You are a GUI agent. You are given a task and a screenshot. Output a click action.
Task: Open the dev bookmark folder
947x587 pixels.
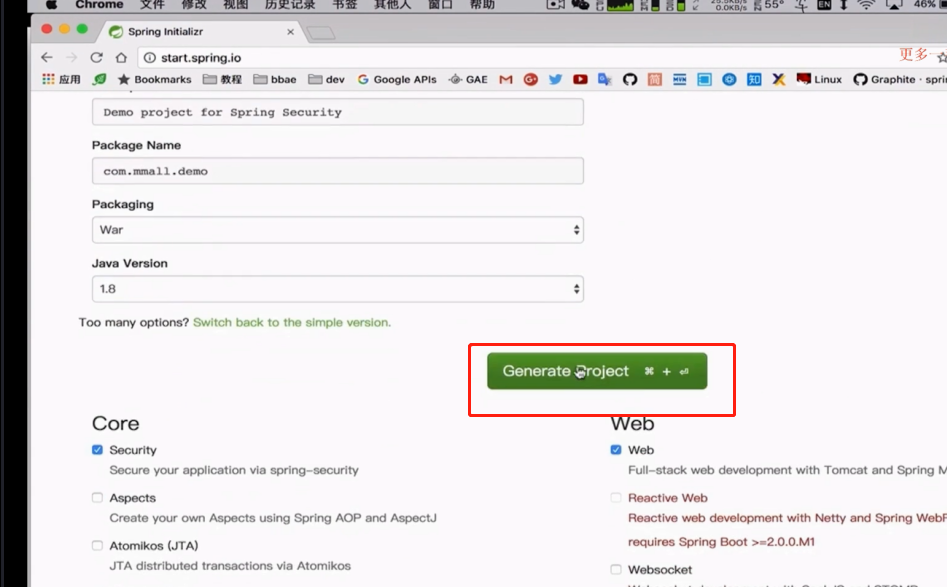coord(326,79)
